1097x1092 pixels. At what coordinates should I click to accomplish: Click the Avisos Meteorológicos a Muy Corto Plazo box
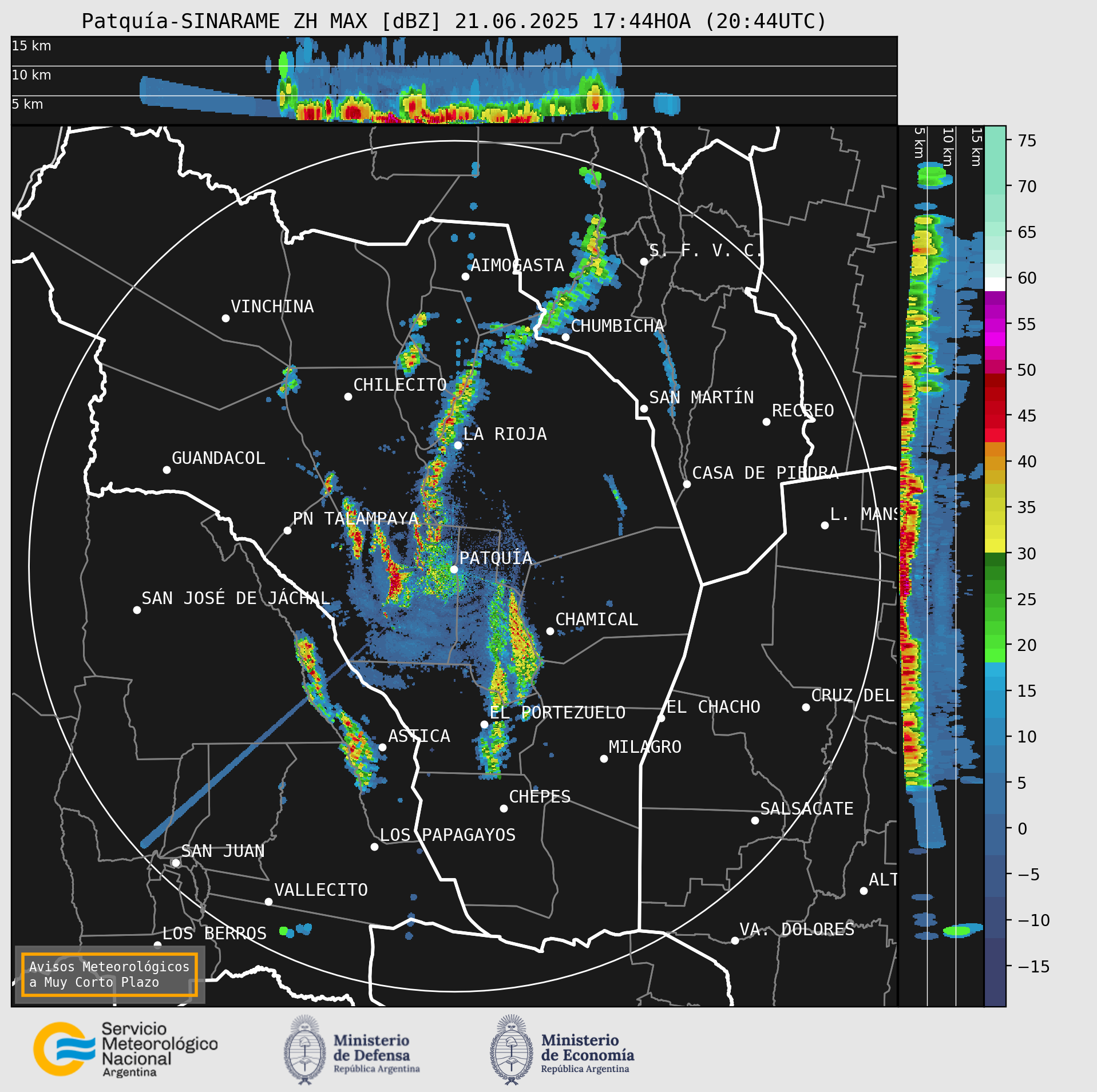point(109,974)
